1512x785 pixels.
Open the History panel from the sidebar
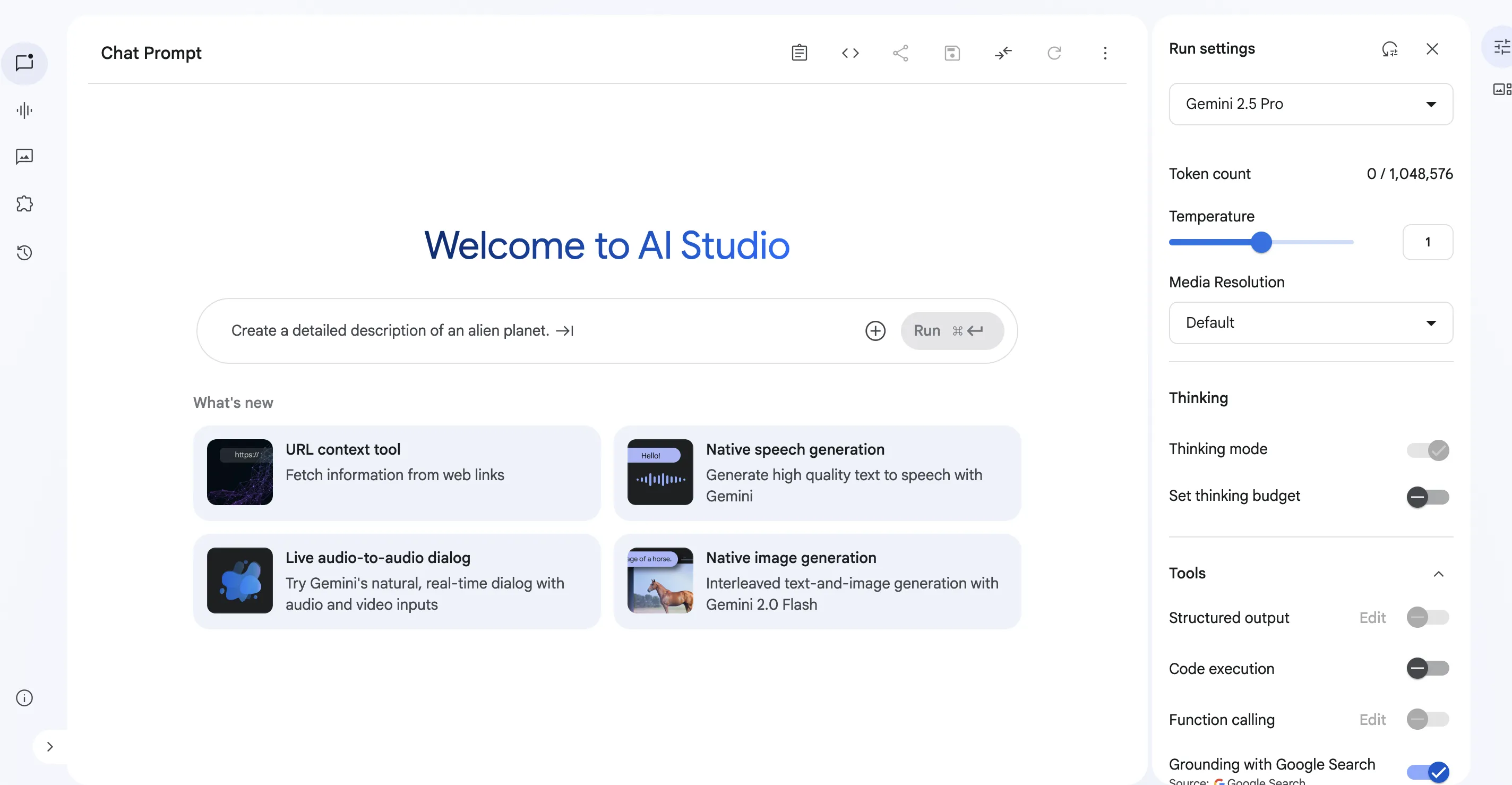24,252
